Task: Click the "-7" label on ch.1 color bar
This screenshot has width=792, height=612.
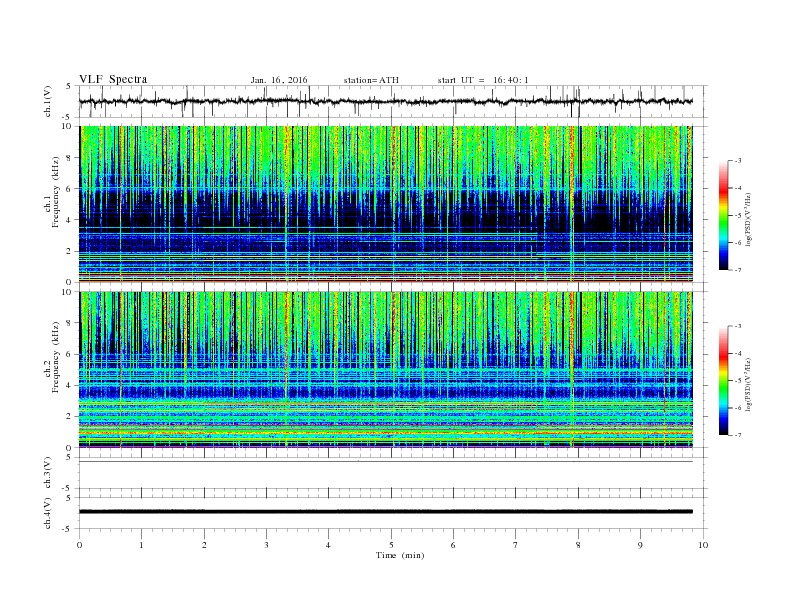Action: [738, 270]
